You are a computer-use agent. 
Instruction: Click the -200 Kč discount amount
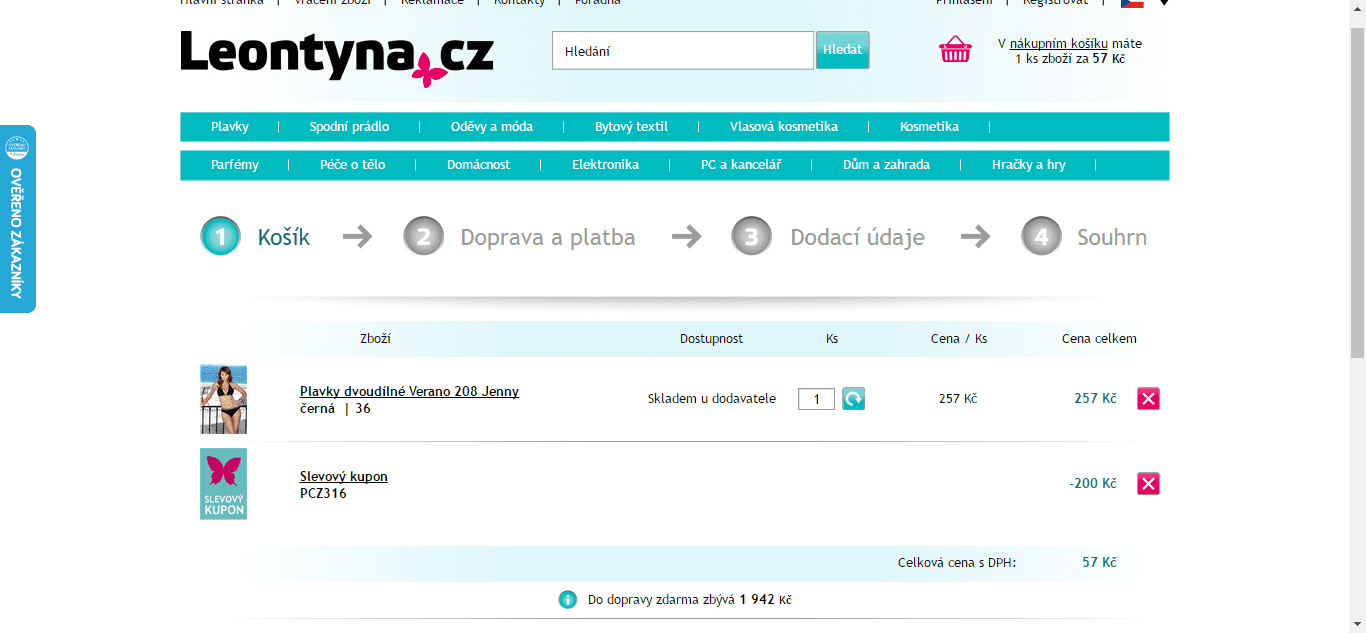pyautogui.click(x=1092, y=484)
